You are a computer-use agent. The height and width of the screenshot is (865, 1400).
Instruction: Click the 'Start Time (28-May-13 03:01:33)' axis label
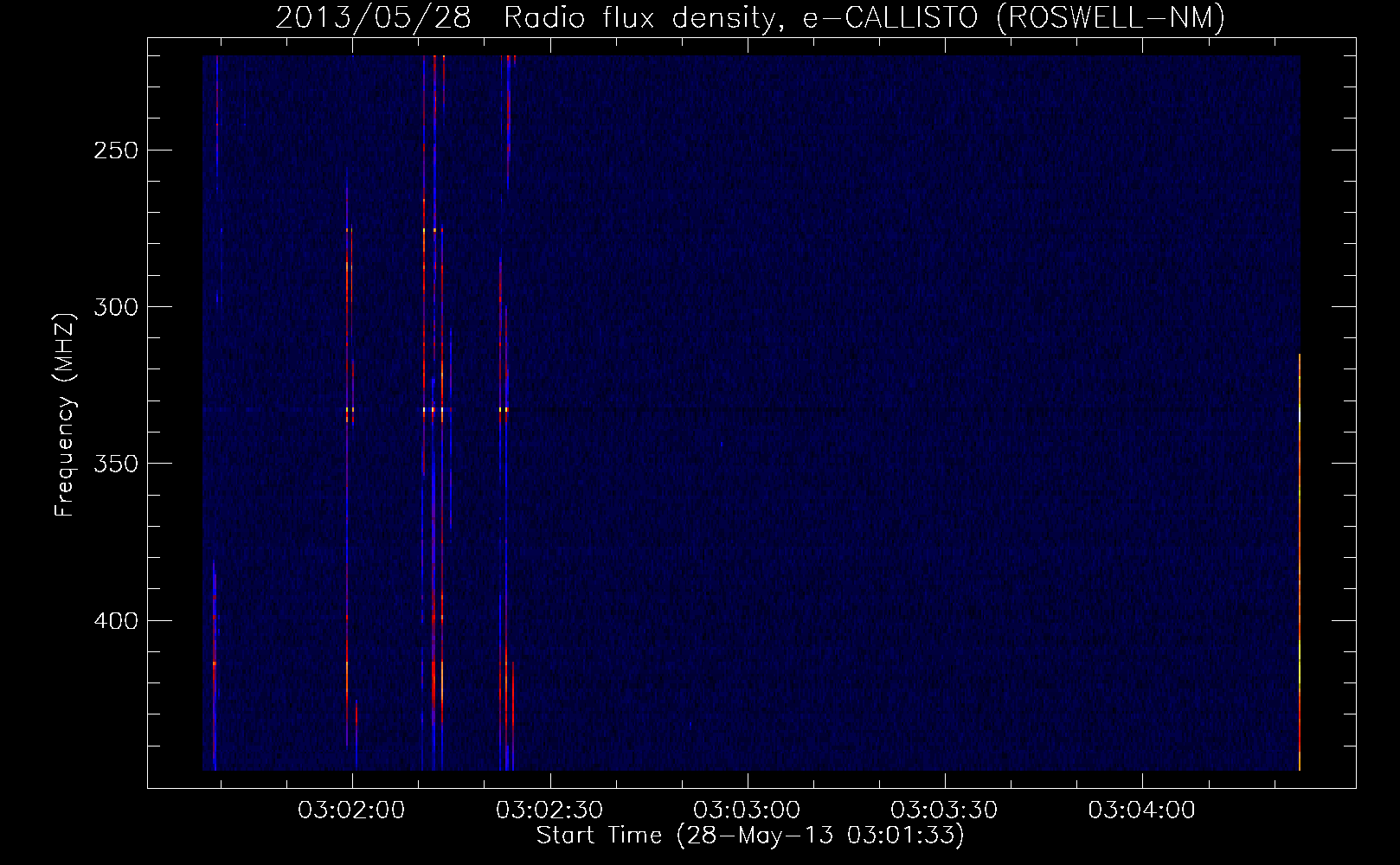[750, 836]
